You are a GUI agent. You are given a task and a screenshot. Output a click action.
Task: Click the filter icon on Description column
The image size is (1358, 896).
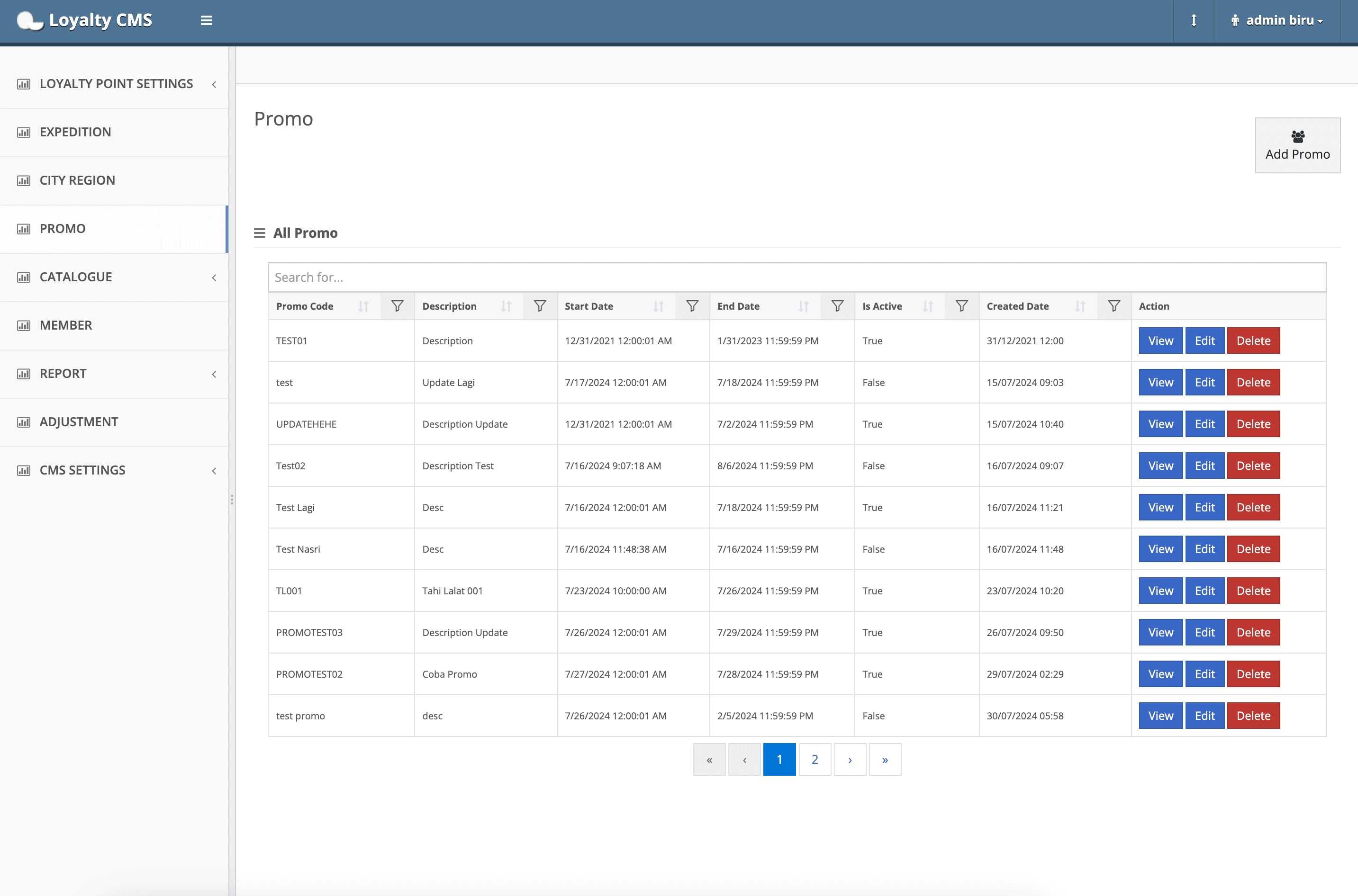pyautogui.click(x=540, y=306)
